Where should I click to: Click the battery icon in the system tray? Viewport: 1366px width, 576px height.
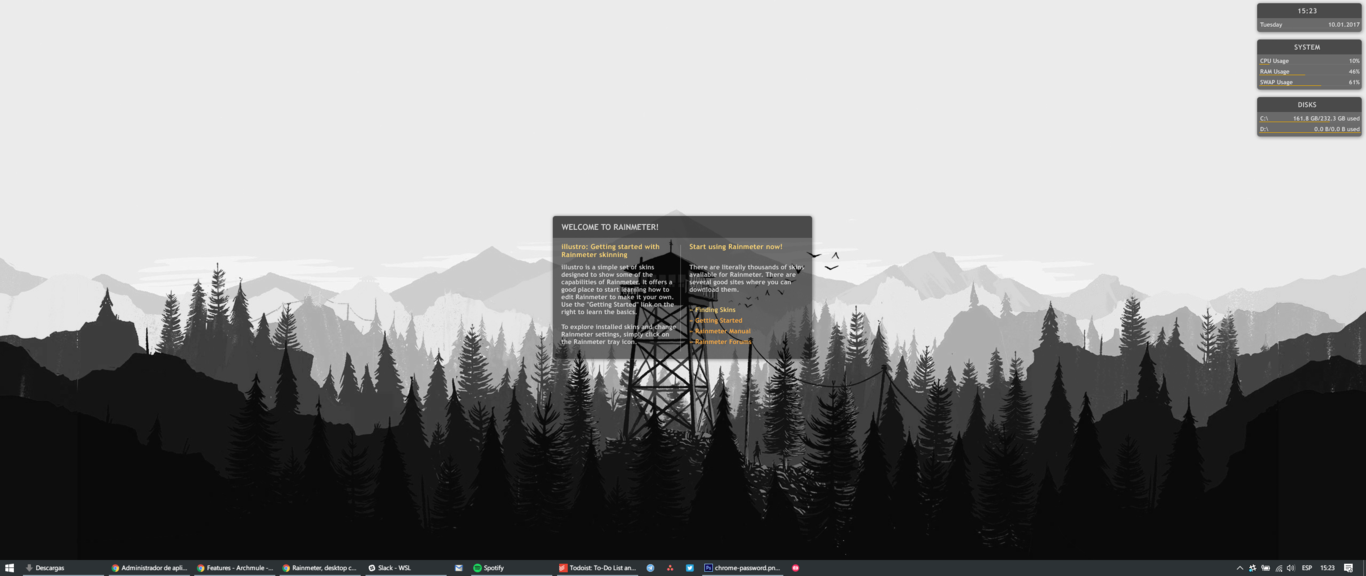(x=1264, y=568)
